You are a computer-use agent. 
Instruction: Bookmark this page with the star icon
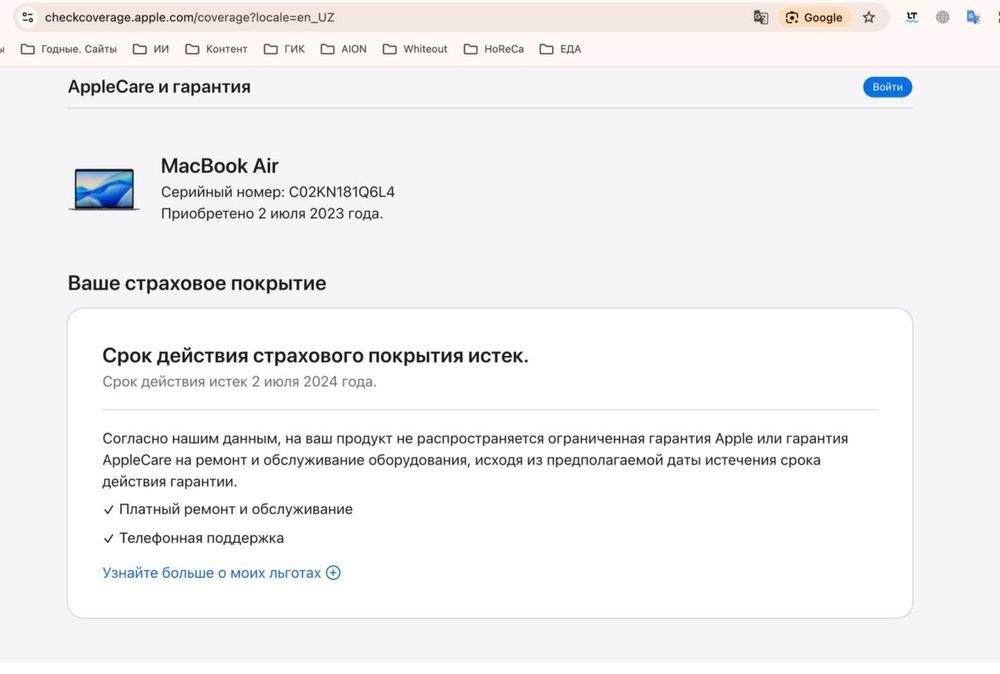click(x=869, y=17)
